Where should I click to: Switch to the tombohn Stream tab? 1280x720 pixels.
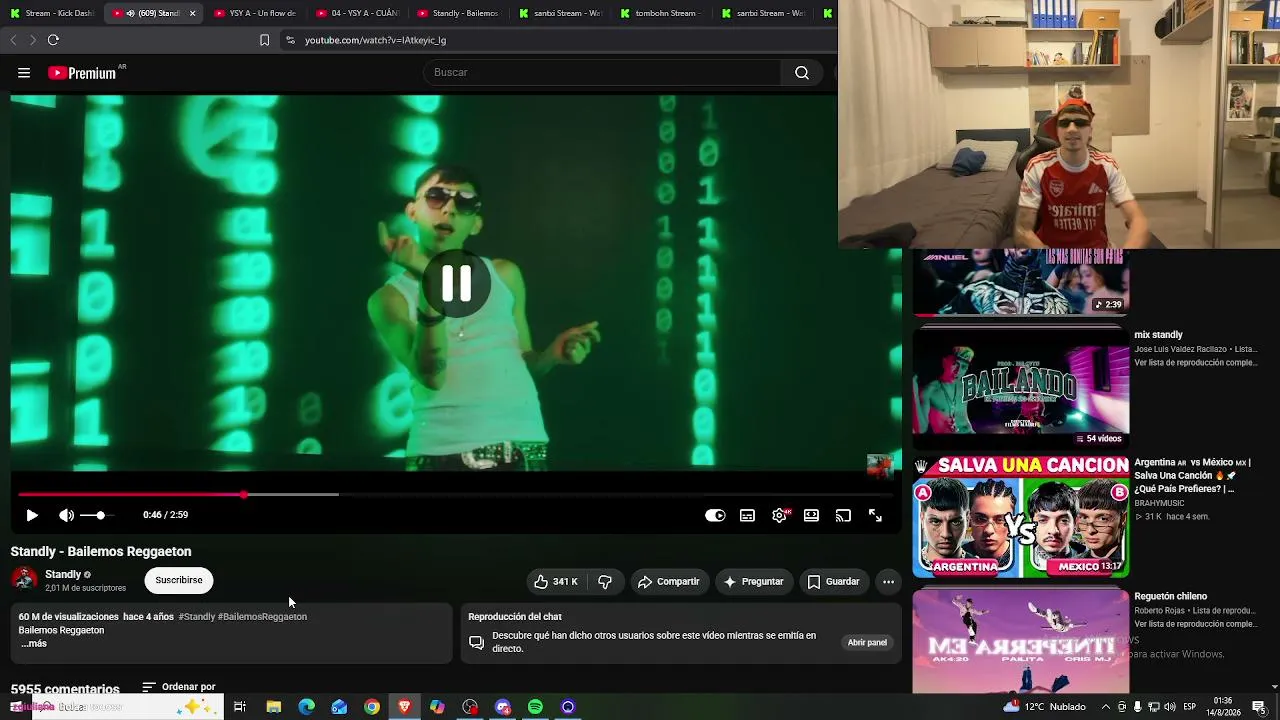click(x=661, y=13)
